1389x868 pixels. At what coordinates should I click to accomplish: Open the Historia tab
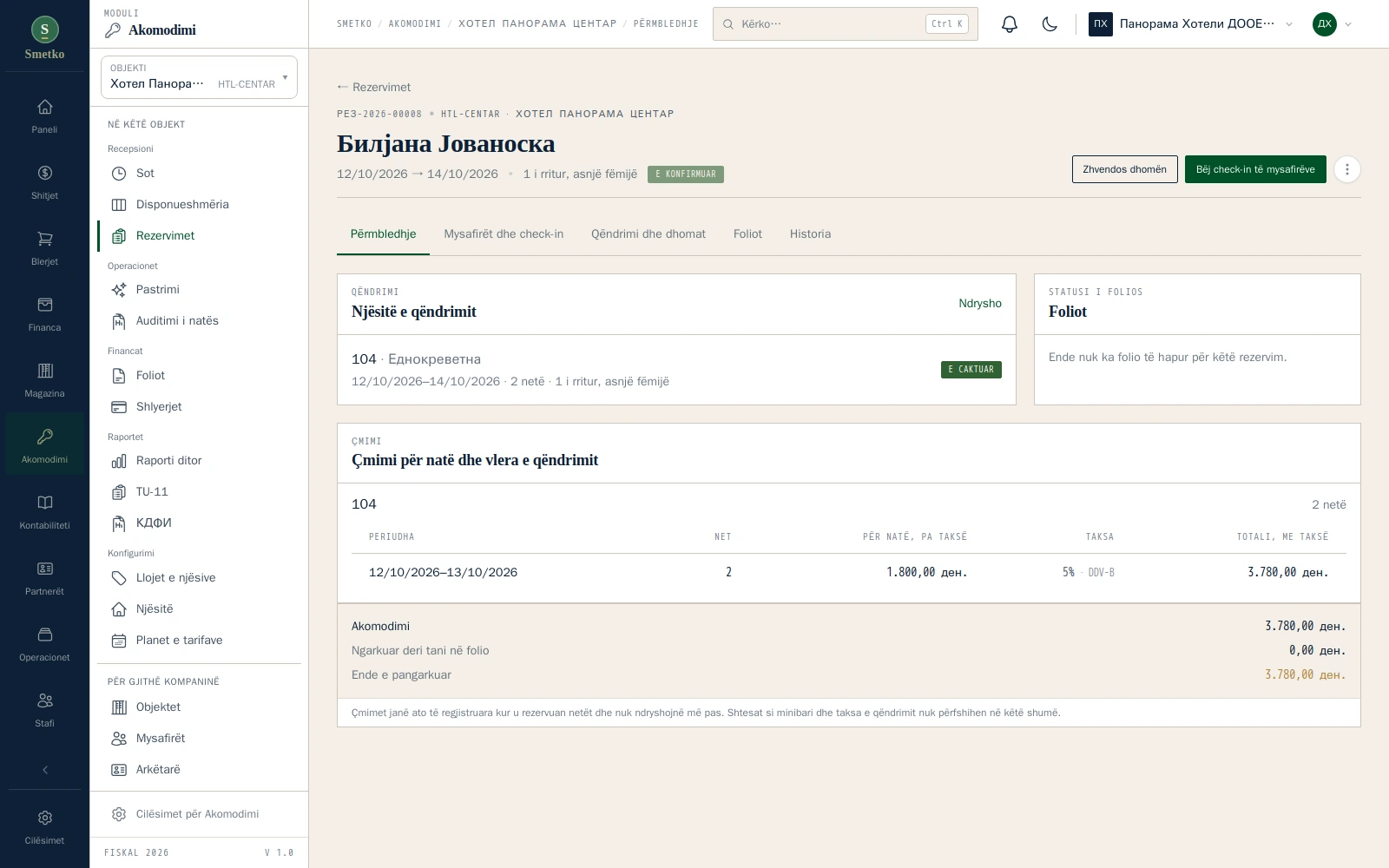click(810, 234)
